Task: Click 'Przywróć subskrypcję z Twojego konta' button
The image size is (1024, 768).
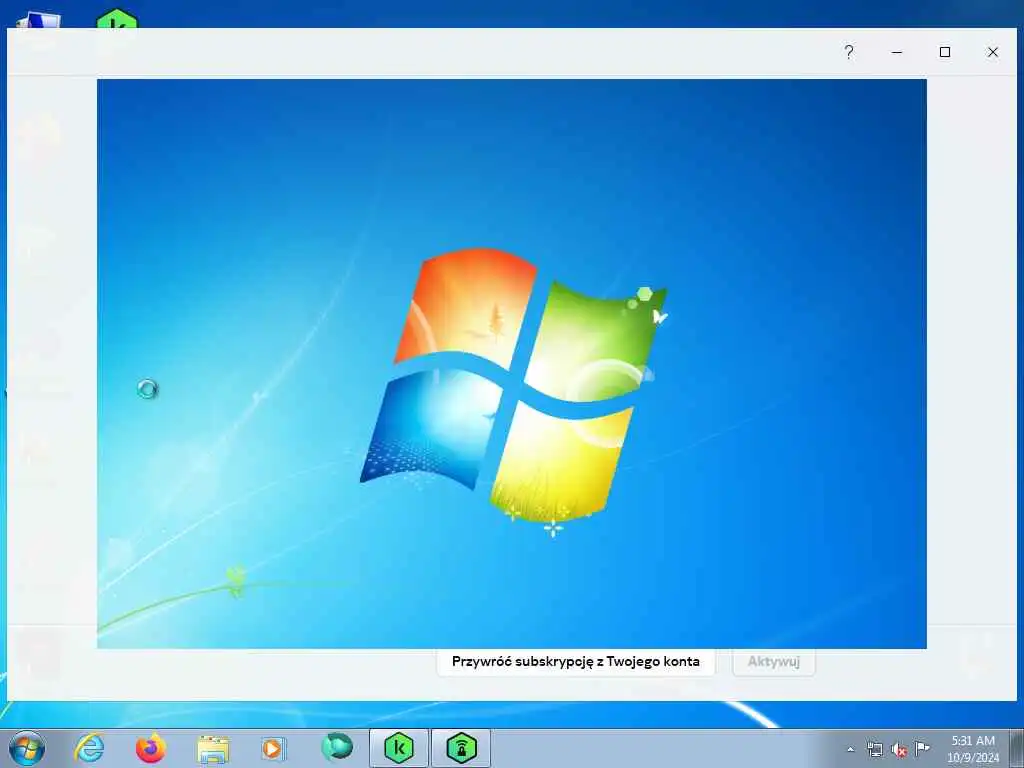Action: tap(575, 662)
